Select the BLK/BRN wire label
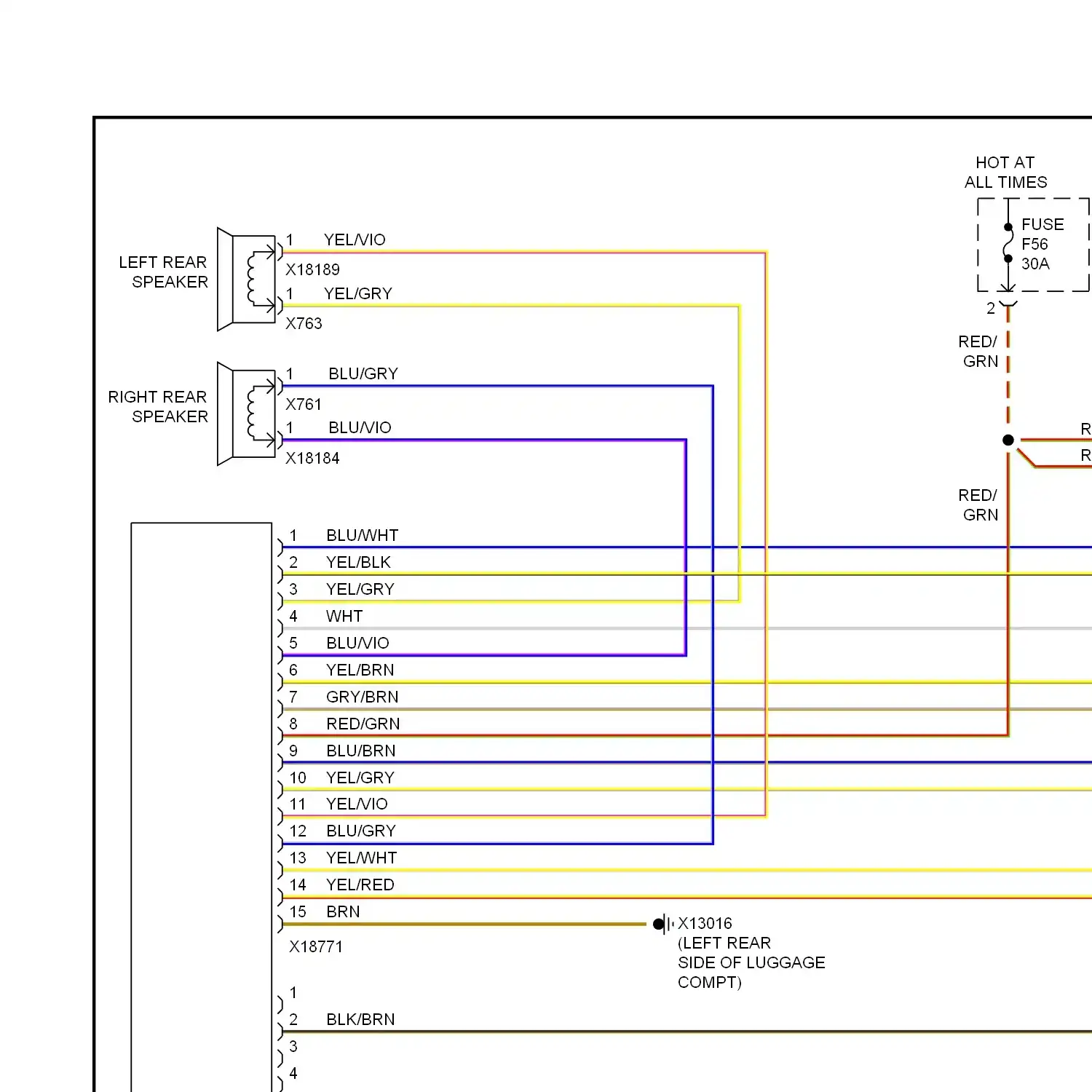This screenshot has height=1092, width=1092. click(360, 1019)
